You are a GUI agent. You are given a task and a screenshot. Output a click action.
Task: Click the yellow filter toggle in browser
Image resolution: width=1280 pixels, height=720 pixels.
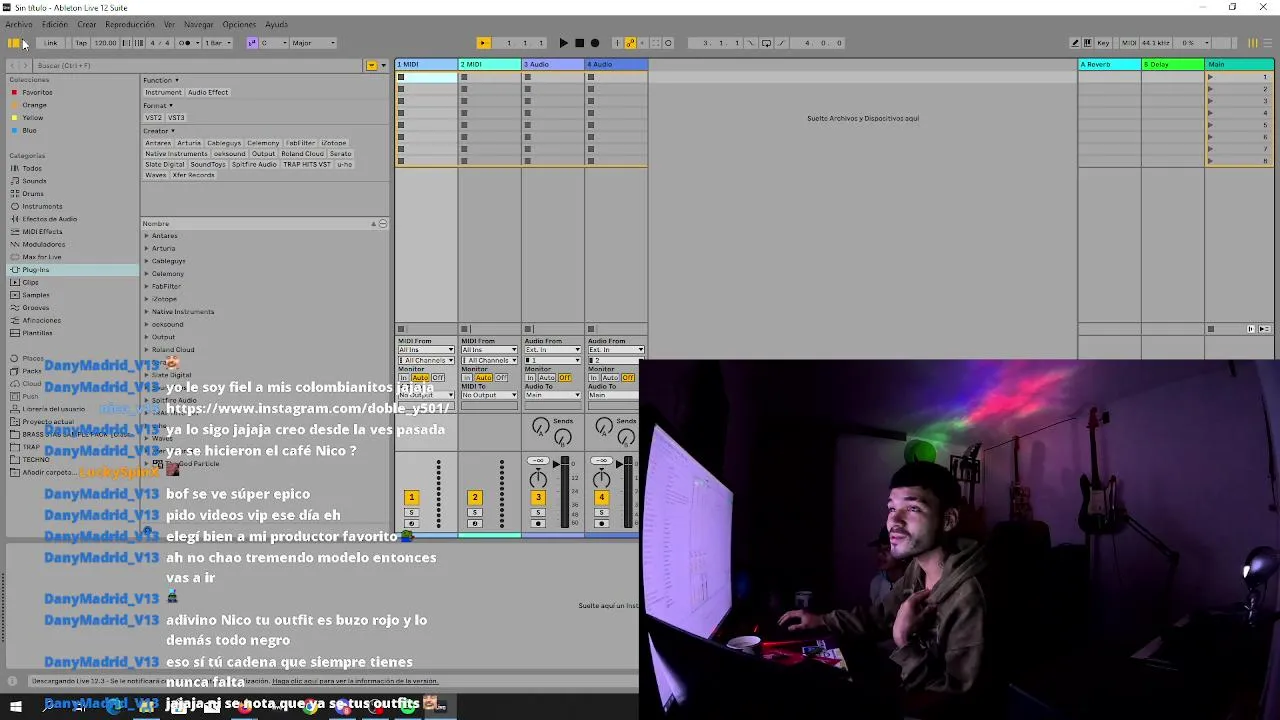[x=371, y=65]
